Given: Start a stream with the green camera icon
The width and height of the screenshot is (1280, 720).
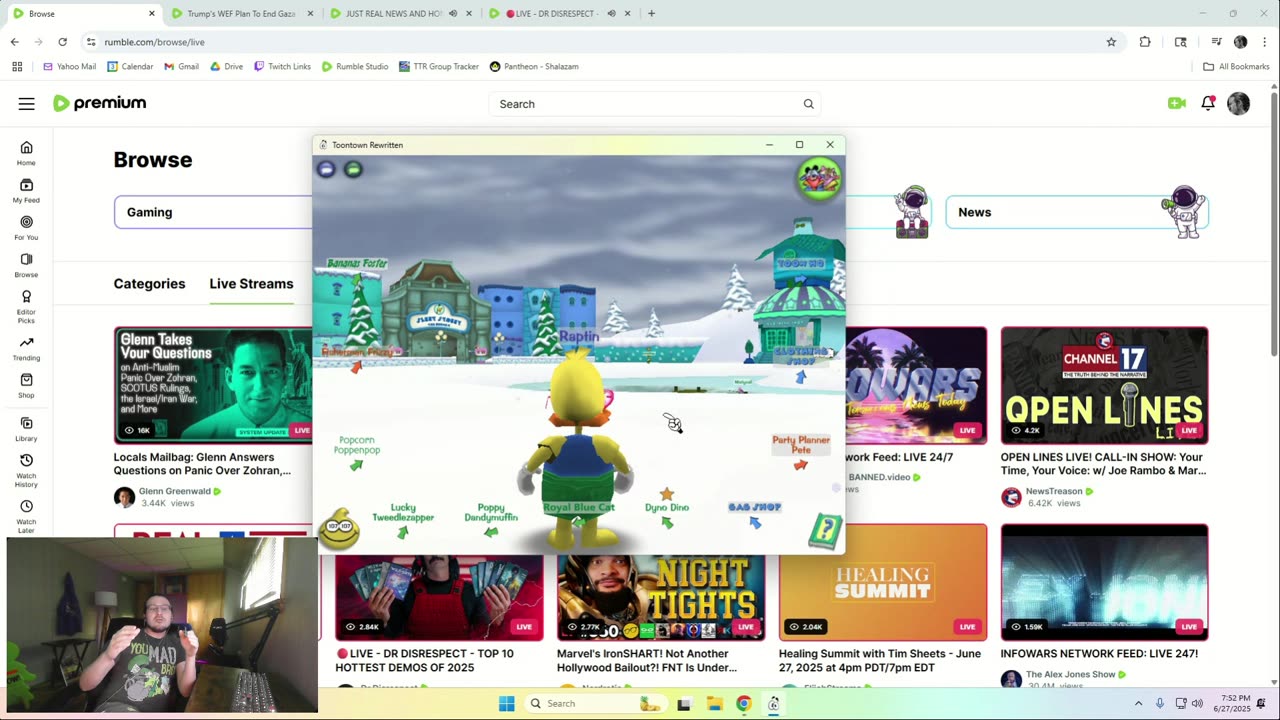Looking at the screenshot, I should [1177, 103].
